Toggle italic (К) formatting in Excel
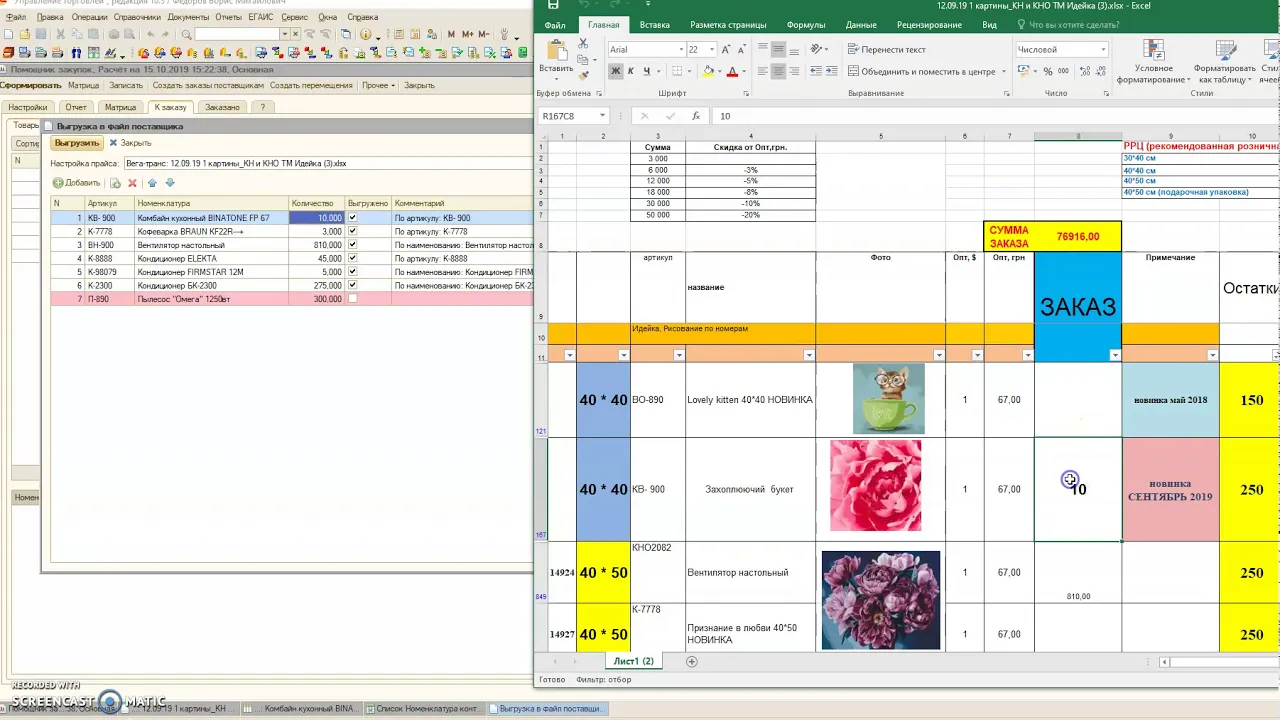The image size is (1280, 720). pyautogui.click(x=631, y=71)
